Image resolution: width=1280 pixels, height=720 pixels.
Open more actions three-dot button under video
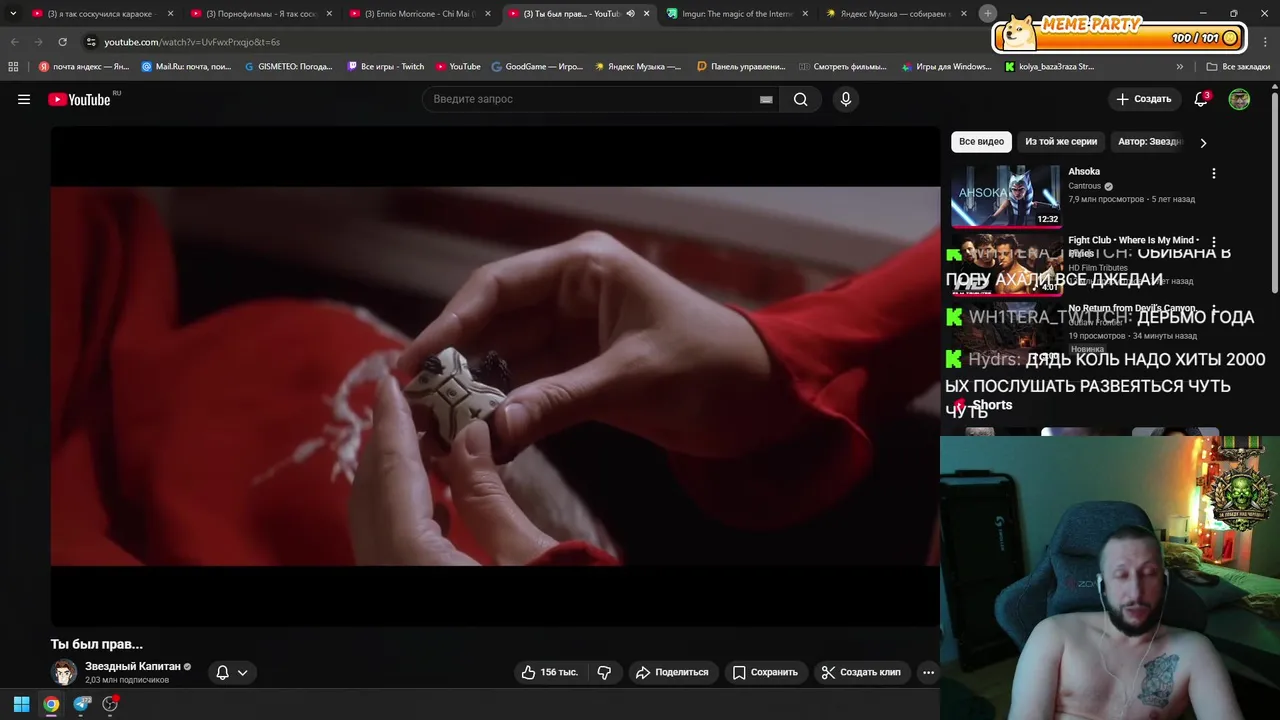click(x=928, y=672)
